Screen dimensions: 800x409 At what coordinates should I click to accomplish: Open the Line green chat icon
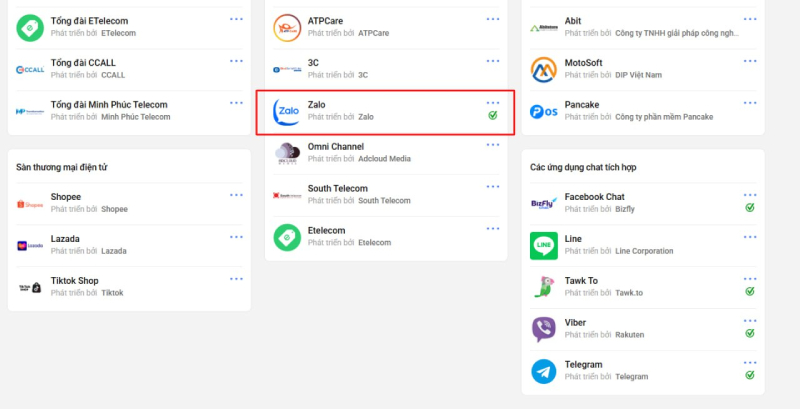[544, 245]
